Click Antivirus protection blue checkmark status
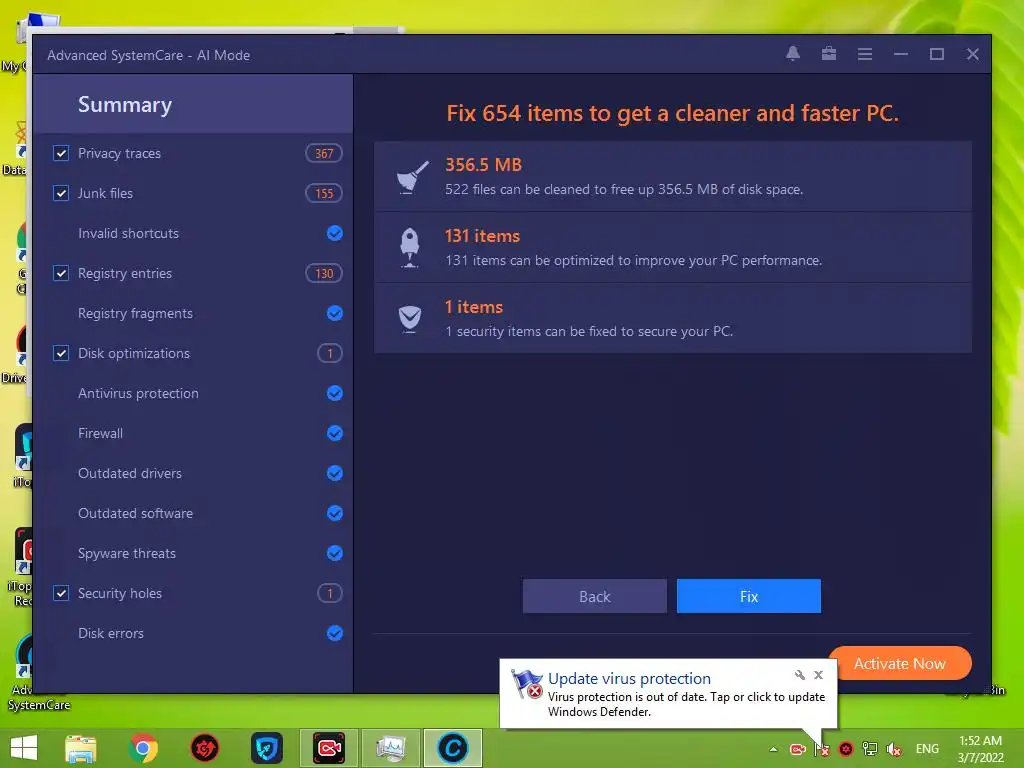Screen dimensions: 1024x768 (x=334, y=393)
